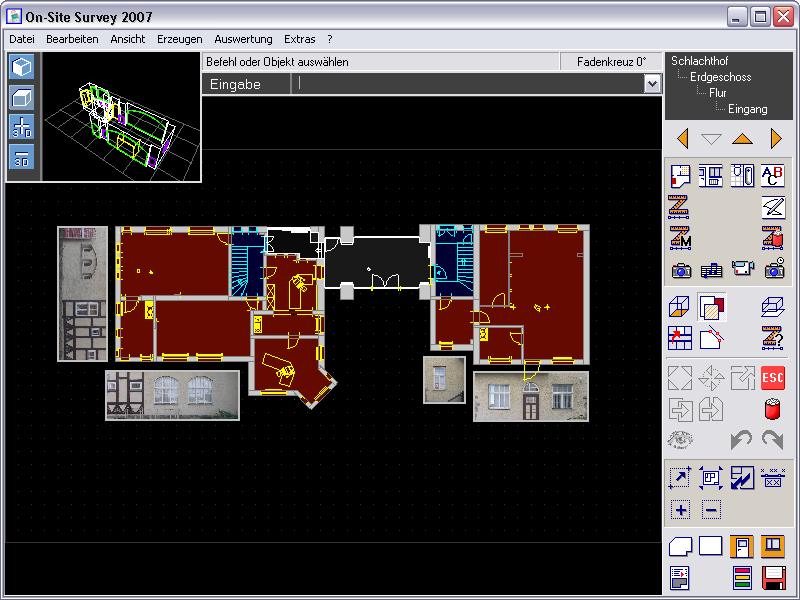Screen dimensions: 800x600
Task: Click the polygon corner points edit icon
Action: point(711,338)
